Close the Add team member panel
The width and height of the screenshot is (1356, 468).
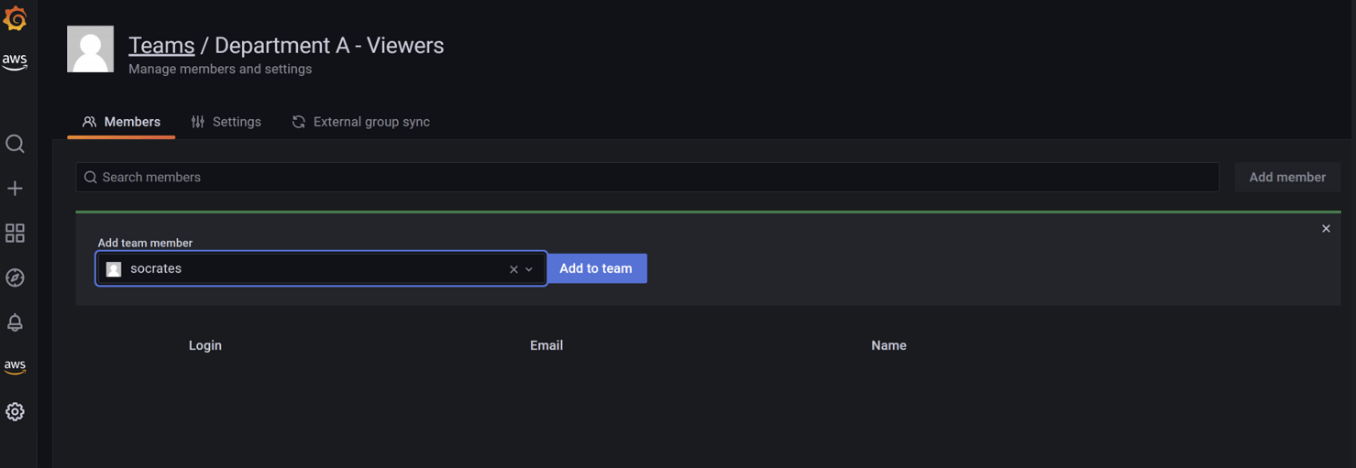[x=1326, y=229]
